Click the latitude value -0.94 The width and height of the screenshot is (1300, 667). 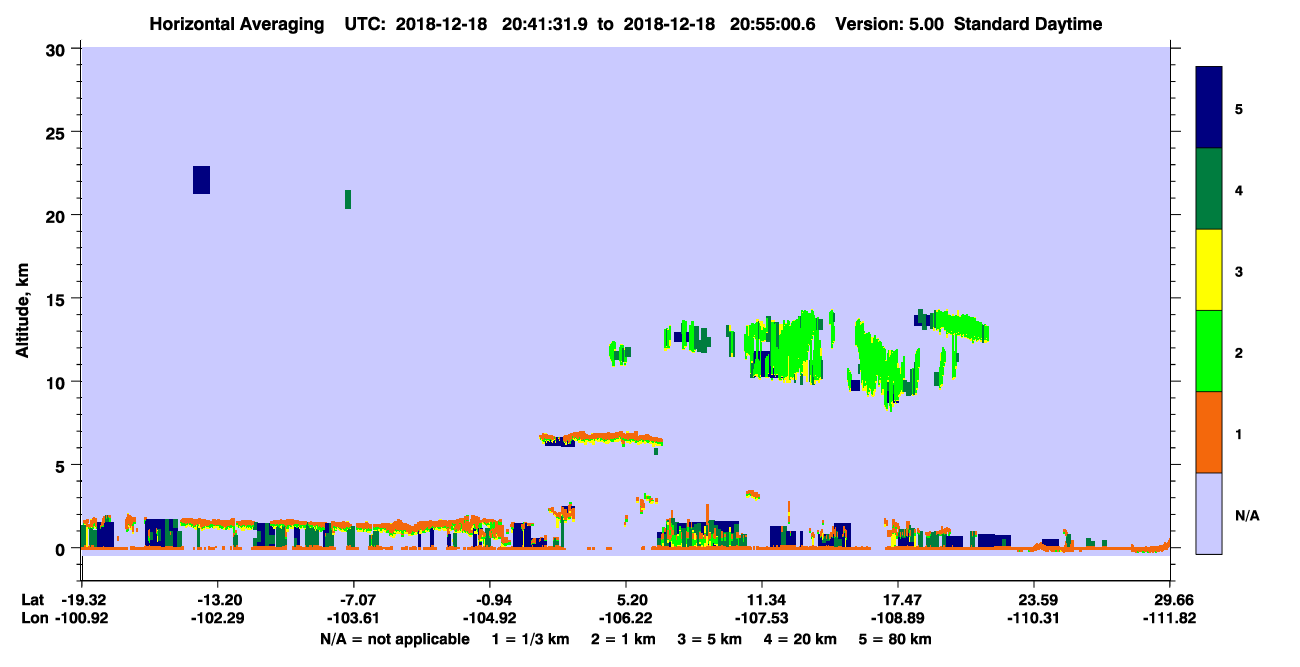(489, 600)
